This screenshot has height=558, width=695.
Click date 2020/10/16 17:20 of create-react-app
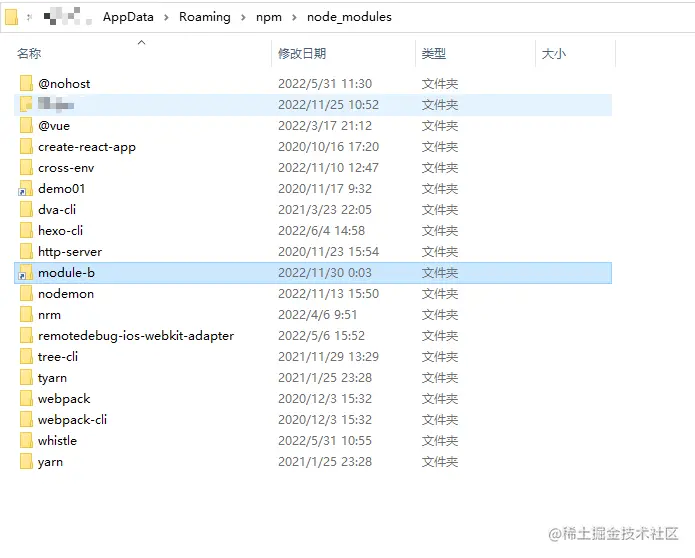(x=328, y=147)
